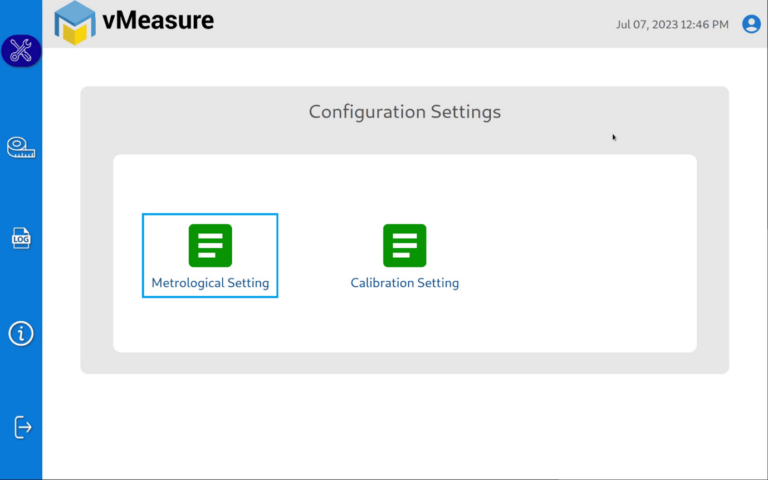Click the blue border of the Metrological tile

point(143,255)
